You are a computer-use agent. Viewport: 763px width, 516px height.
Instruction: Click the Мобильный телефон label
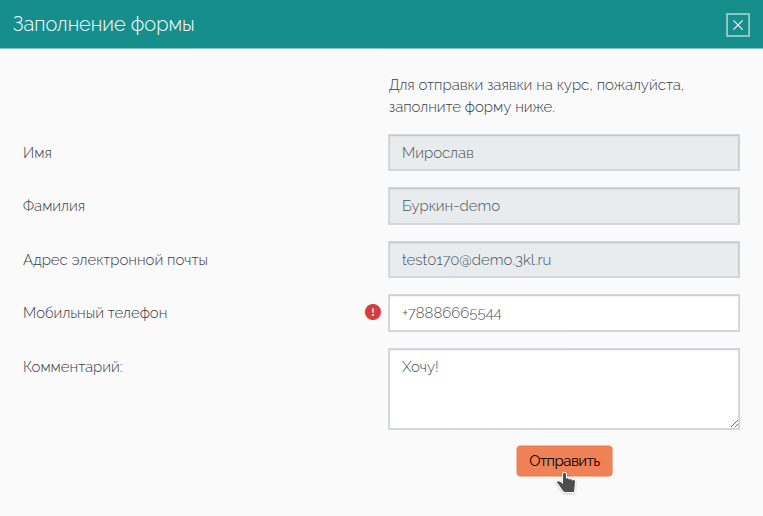95,313
